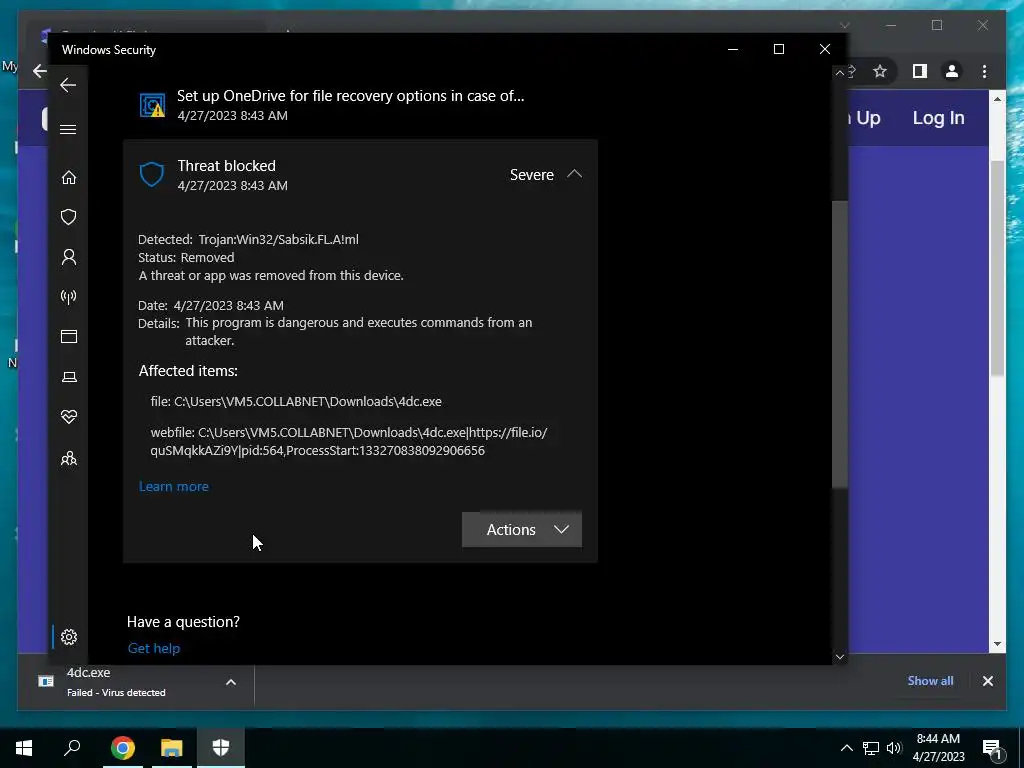This screenshot has height=768, width=1024.
Task: Click the Status: Removed text
Action: (186, 258)
